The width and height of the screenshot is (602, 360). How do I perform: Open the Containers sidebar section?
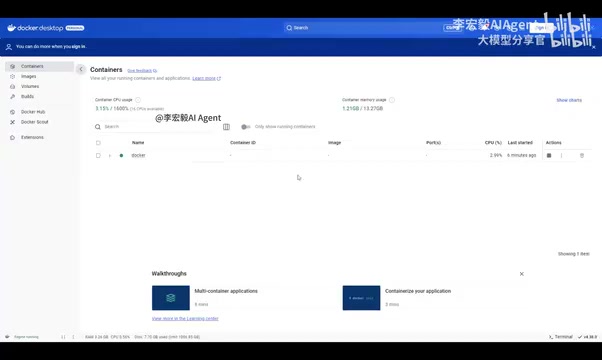pyautogui.click(x=40, y=66)
